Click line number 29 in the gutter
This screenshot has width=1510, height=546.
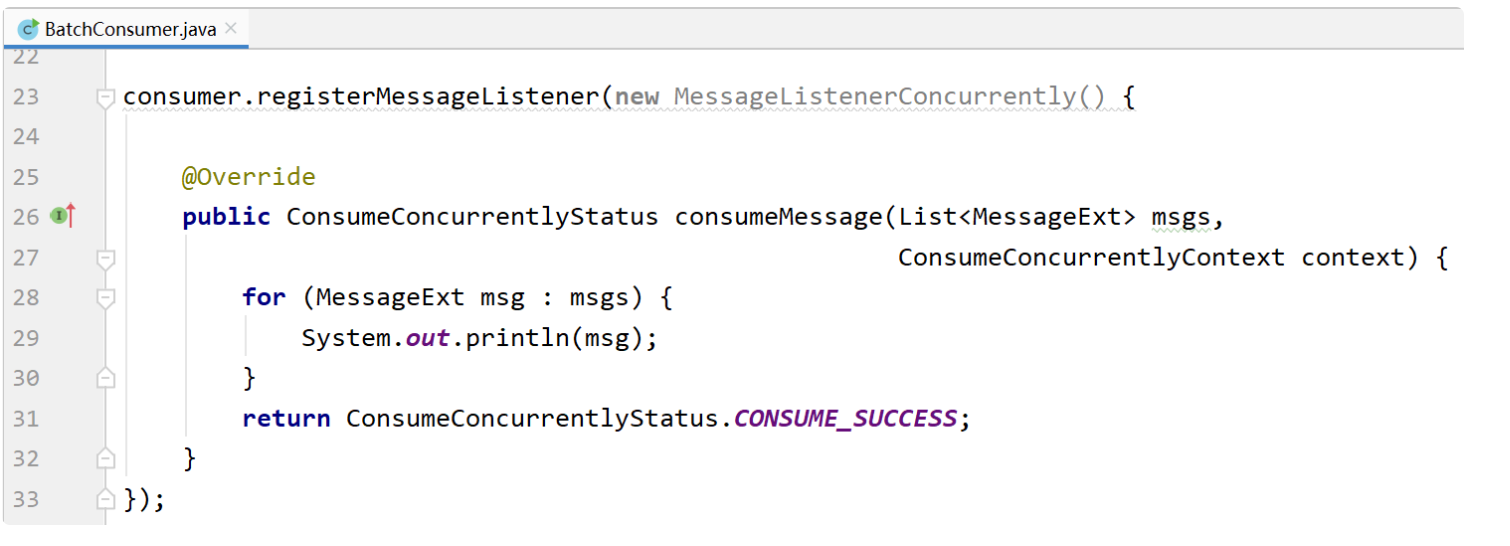[25, 338]
